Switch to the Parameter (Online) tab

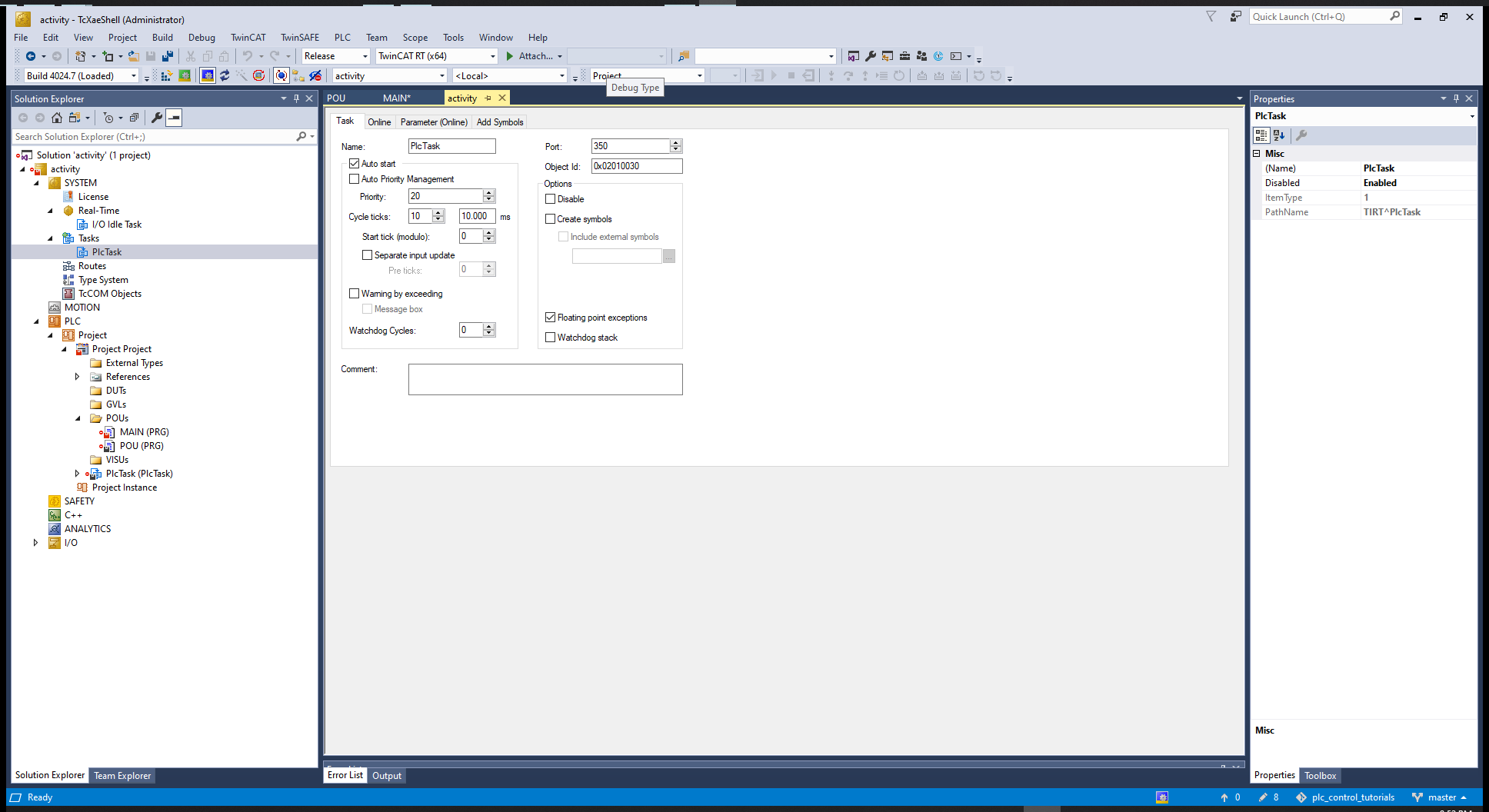434,122
